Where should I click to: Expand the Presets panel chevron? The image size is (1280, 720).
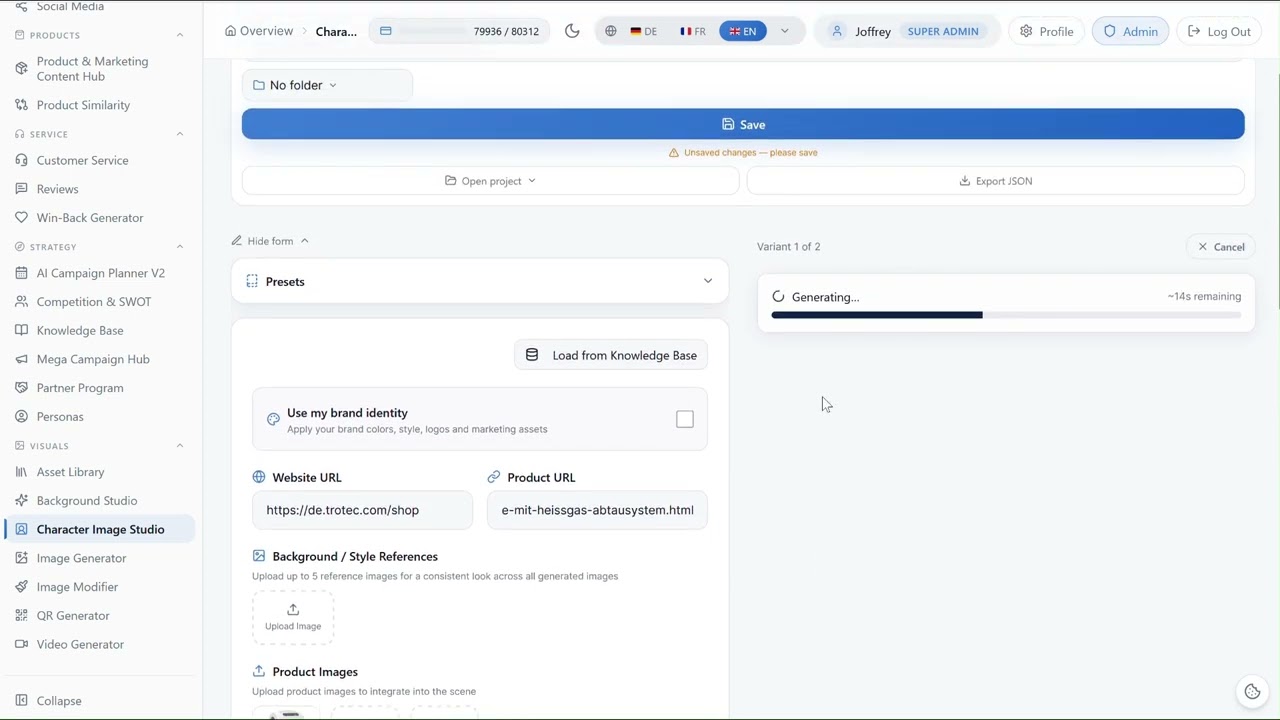[x=708, y=281]
